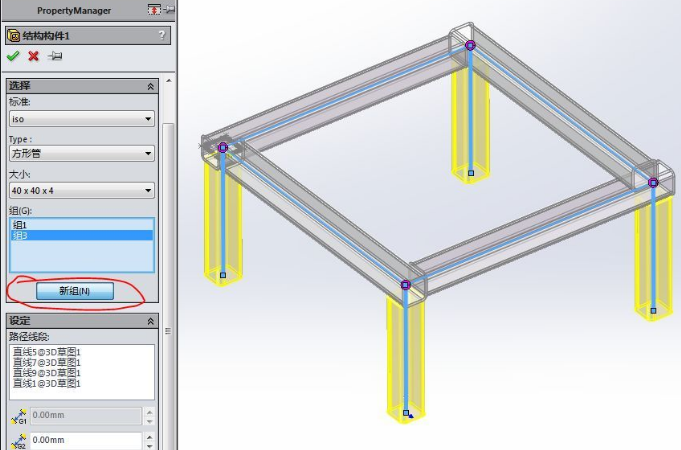
Task: Click the PropertyManager header pin icon
Action: click(169, 9)
